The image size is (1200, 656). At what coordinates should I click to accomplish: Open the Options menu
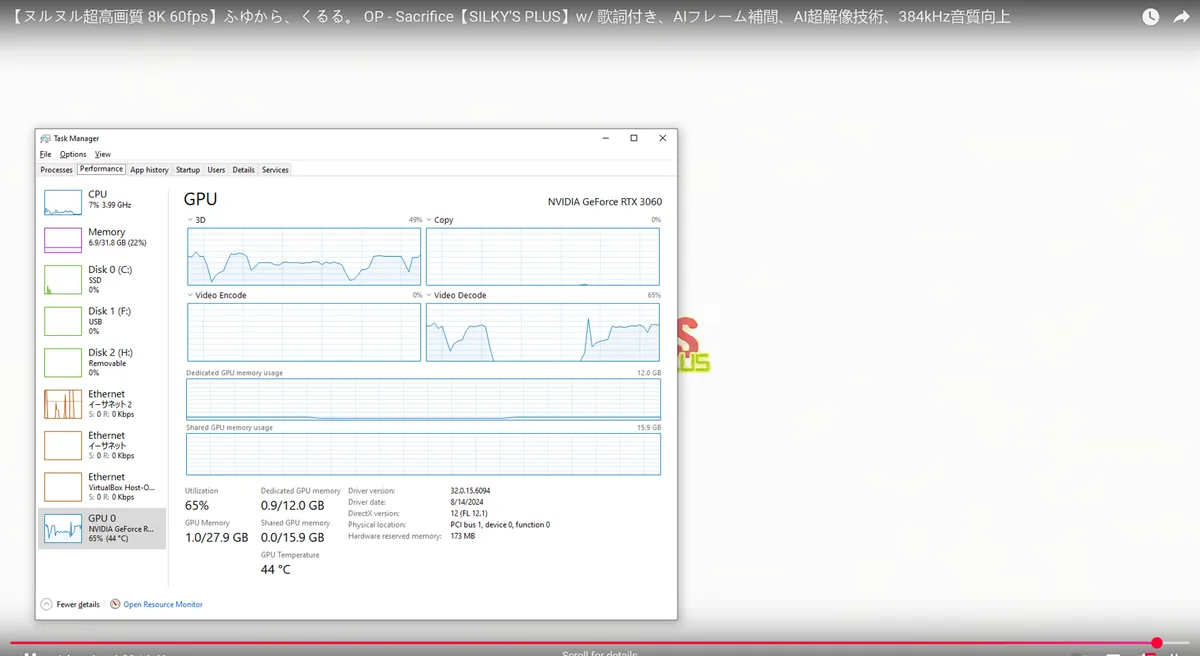point(73,154)
